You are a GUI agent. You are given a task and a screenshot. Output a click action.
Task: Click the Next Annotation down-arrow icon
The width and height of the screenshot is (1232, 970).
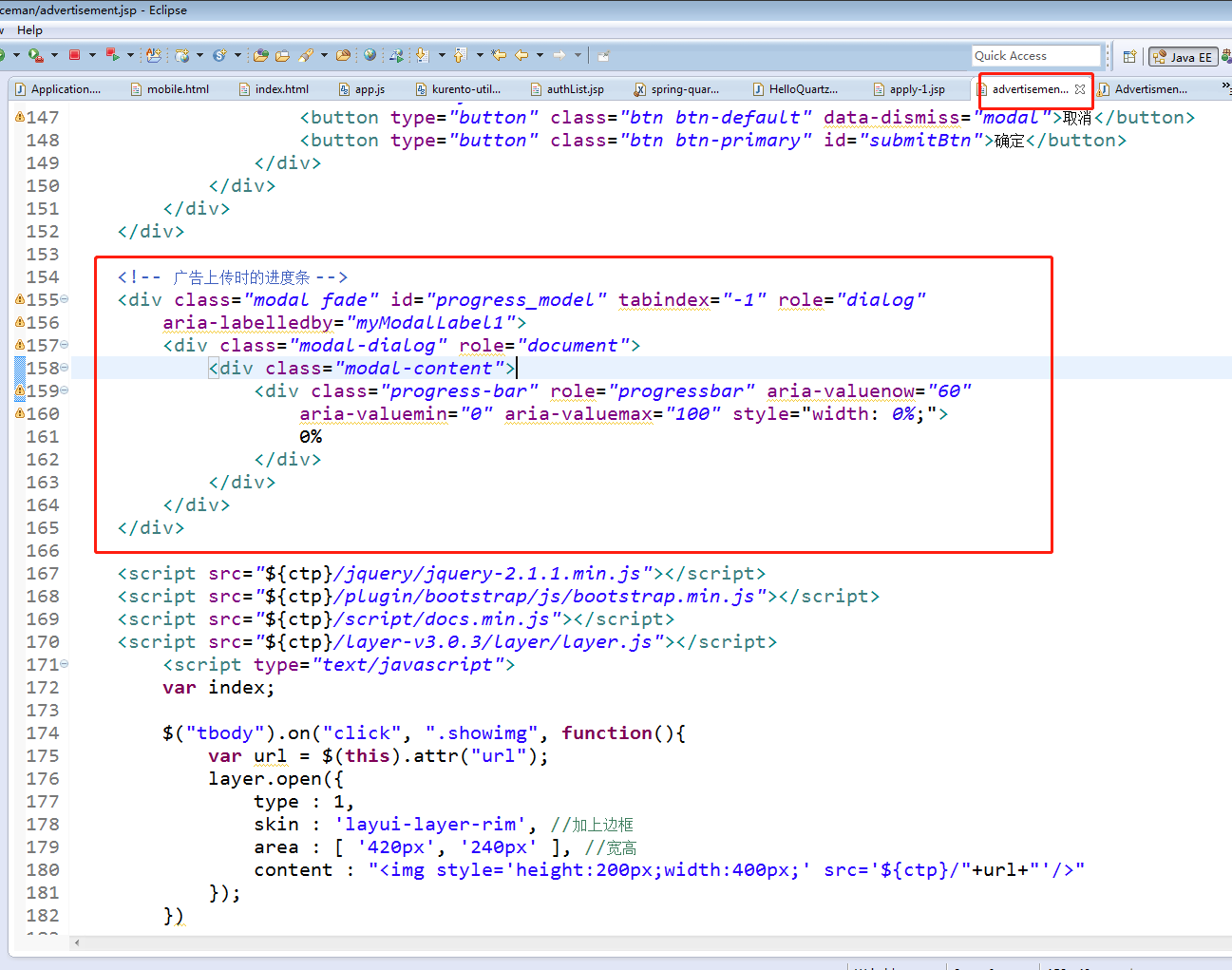click(x=422, y=55)
